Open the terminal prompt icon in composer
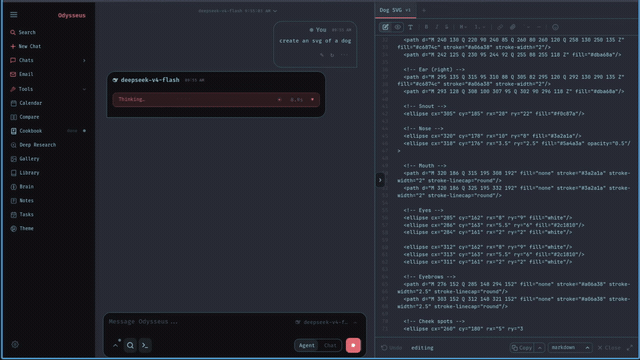 pos(145,345)
